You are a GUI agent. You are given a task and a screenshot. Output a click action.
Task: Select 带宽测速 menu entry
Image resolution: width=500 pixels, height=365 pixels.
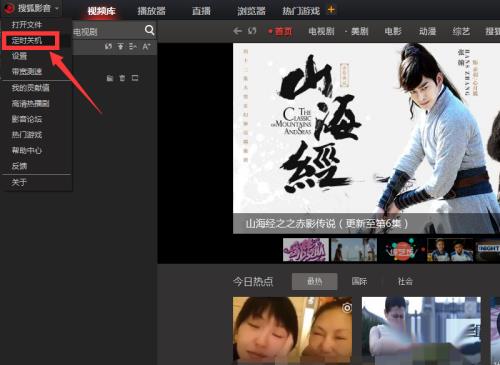point(27,71)
